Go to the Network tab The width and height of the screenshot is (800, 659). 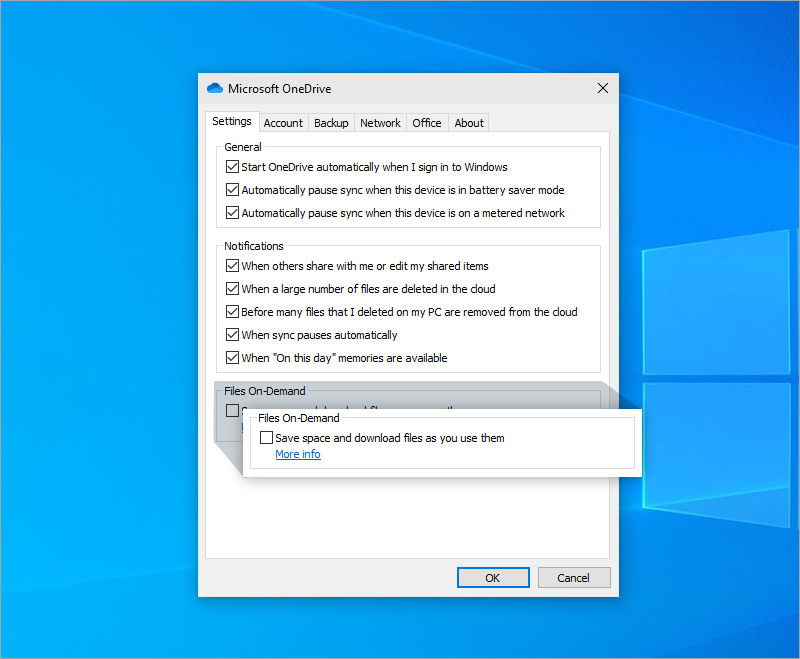coord(380,123)
